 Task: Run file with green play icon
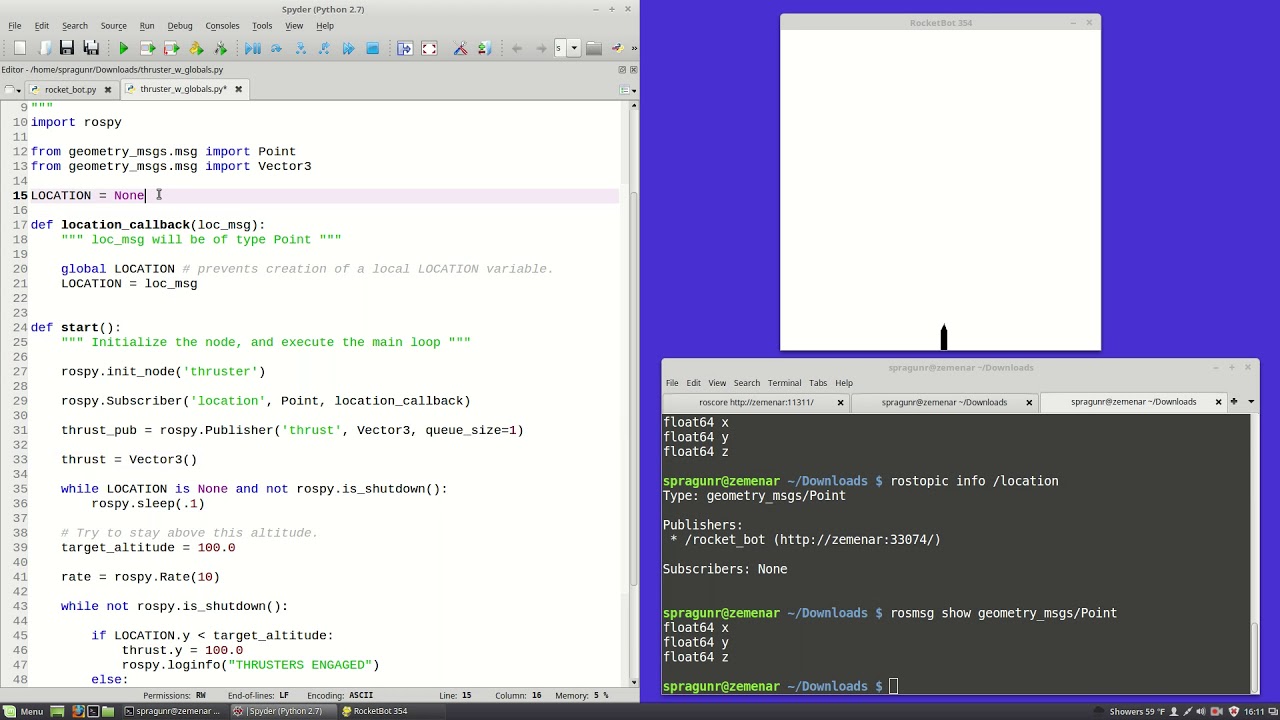pyautogui.click(x=123, y=48)
